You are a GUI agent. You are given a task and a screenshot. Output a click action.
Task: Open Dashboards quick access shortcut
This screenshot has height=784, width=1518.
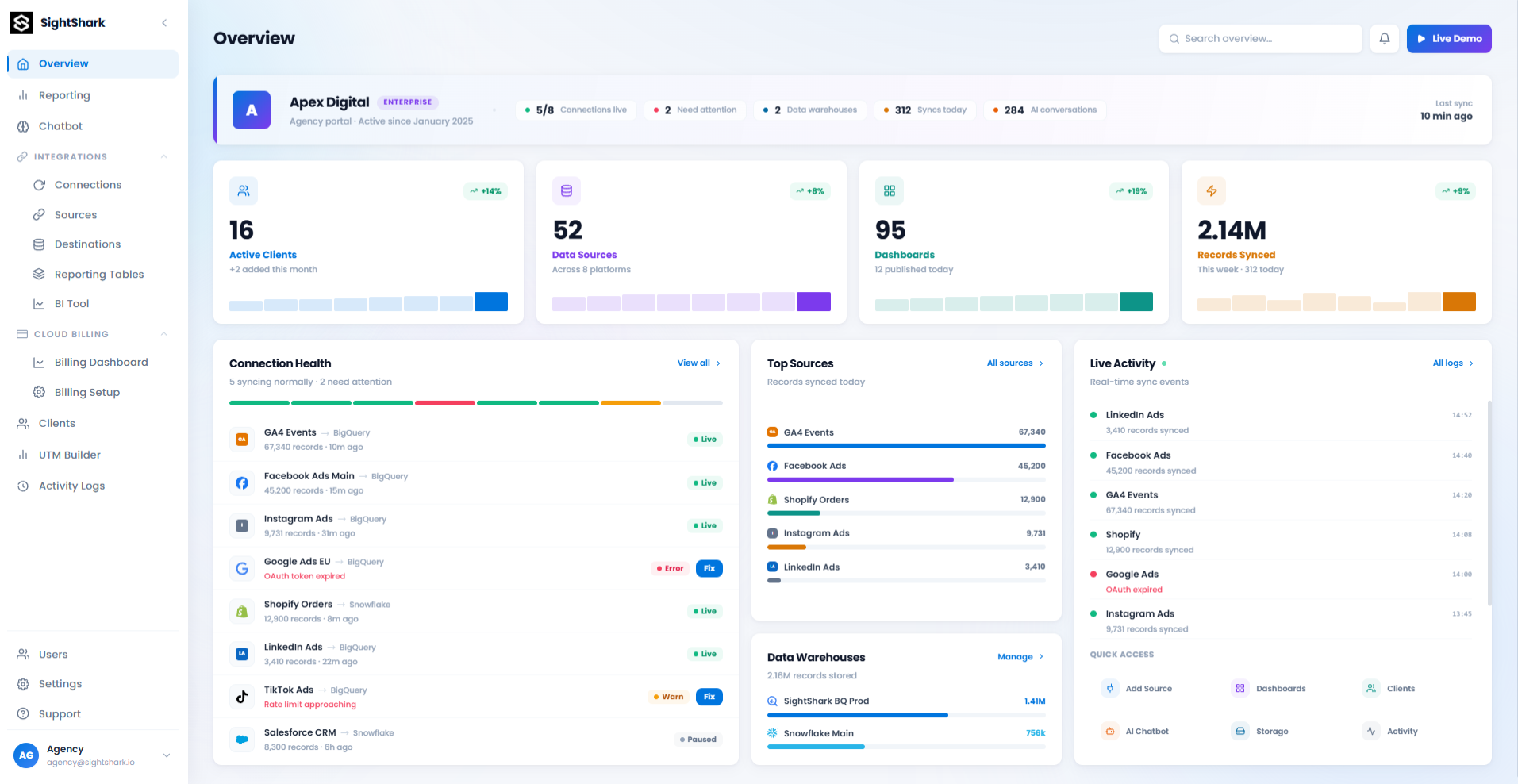click(x=1268, y=689)
